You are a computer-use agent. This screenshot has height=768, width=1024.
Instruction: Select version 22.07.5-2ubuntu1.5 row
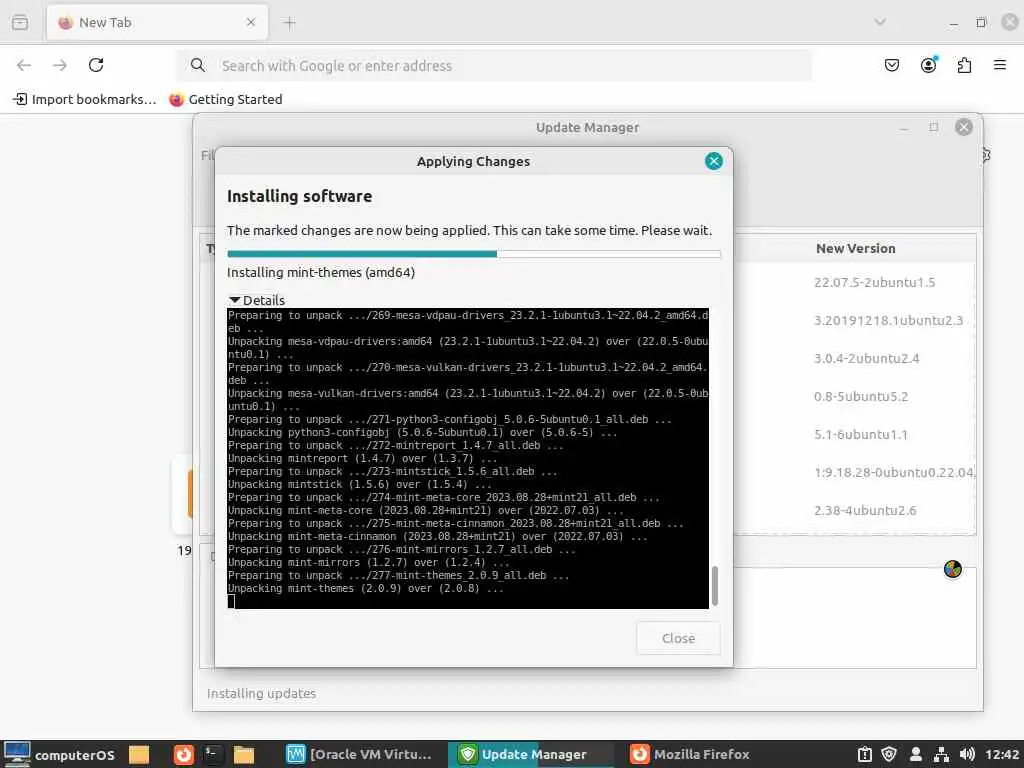[x=874, y=282]
